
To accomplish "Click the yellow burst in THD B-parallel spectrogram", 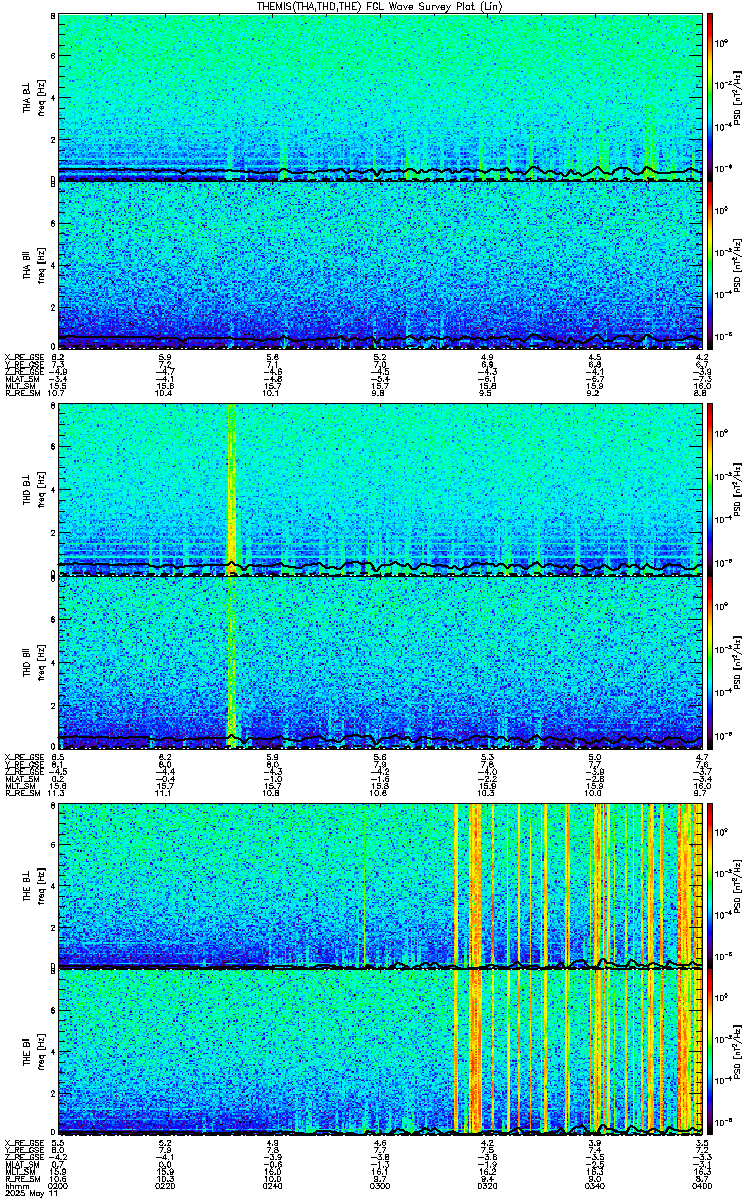I will [x=232, y=660].
